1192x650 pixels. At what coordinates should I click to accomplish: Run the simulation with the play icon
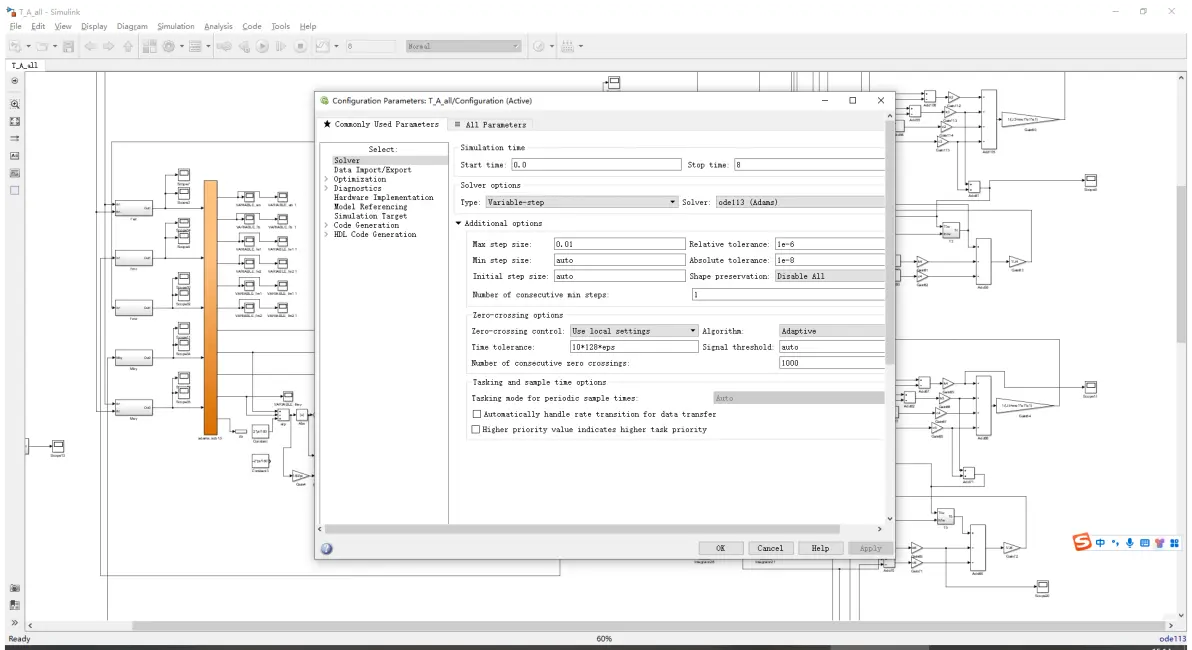pyautogui.click(x=262, y=46)
